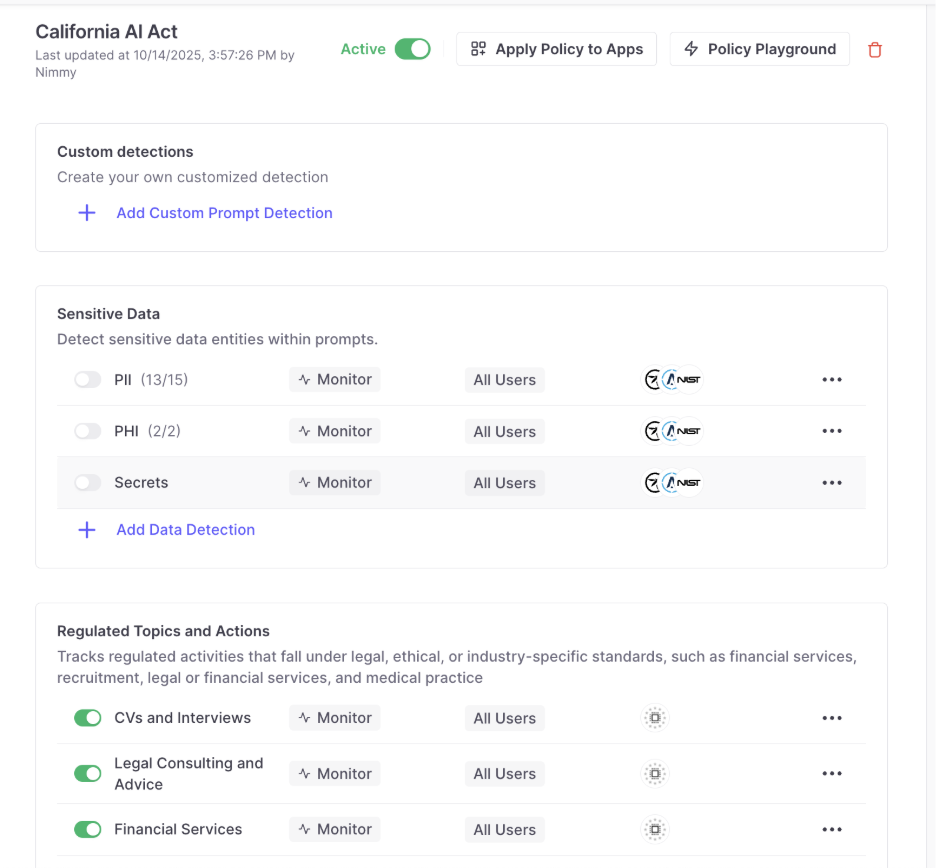Toggle the Active policy switch off
The image size is (936, 868).
[x=412, y=49]
